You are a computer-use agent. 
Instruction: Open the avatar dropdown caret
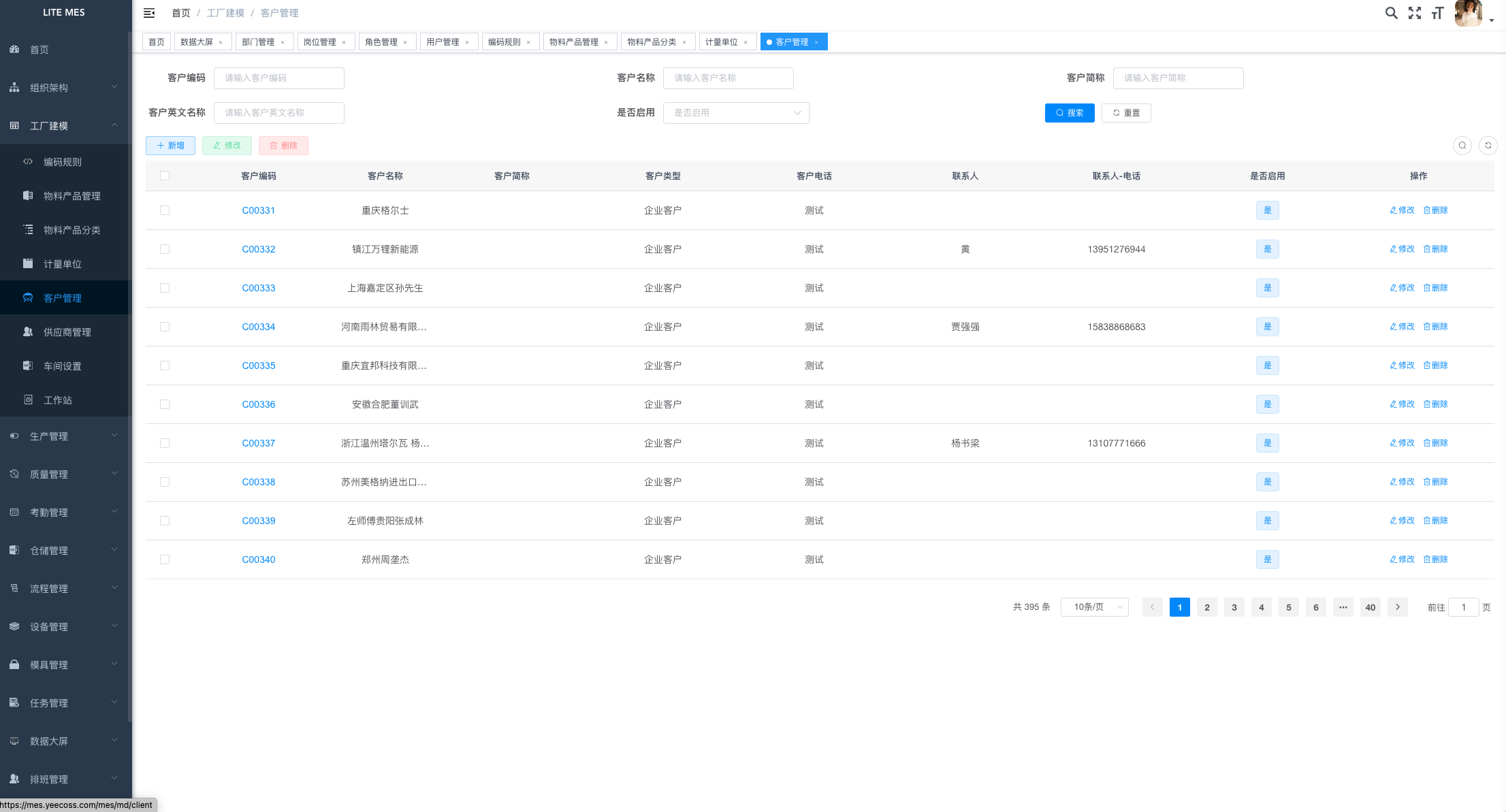1492,20
